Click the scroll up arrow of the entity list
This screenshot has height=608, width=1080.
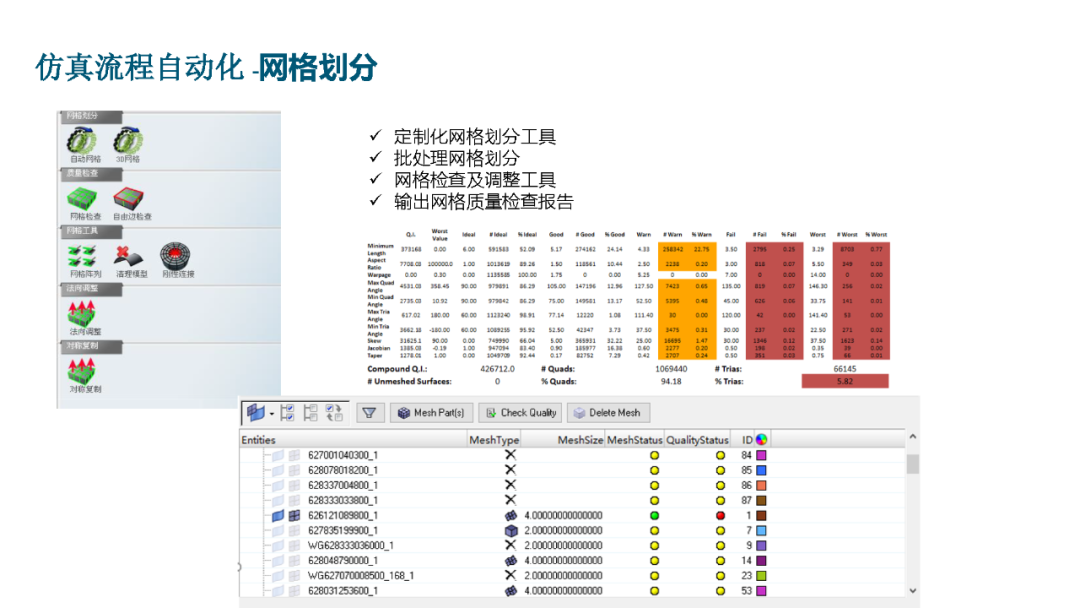pos(913,437)
